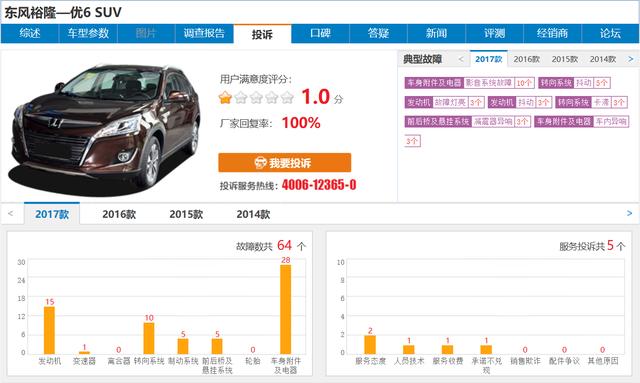
Task: Click the 发动机 bar showing 15
Action: pyautogui.click(x=49, y=330)
